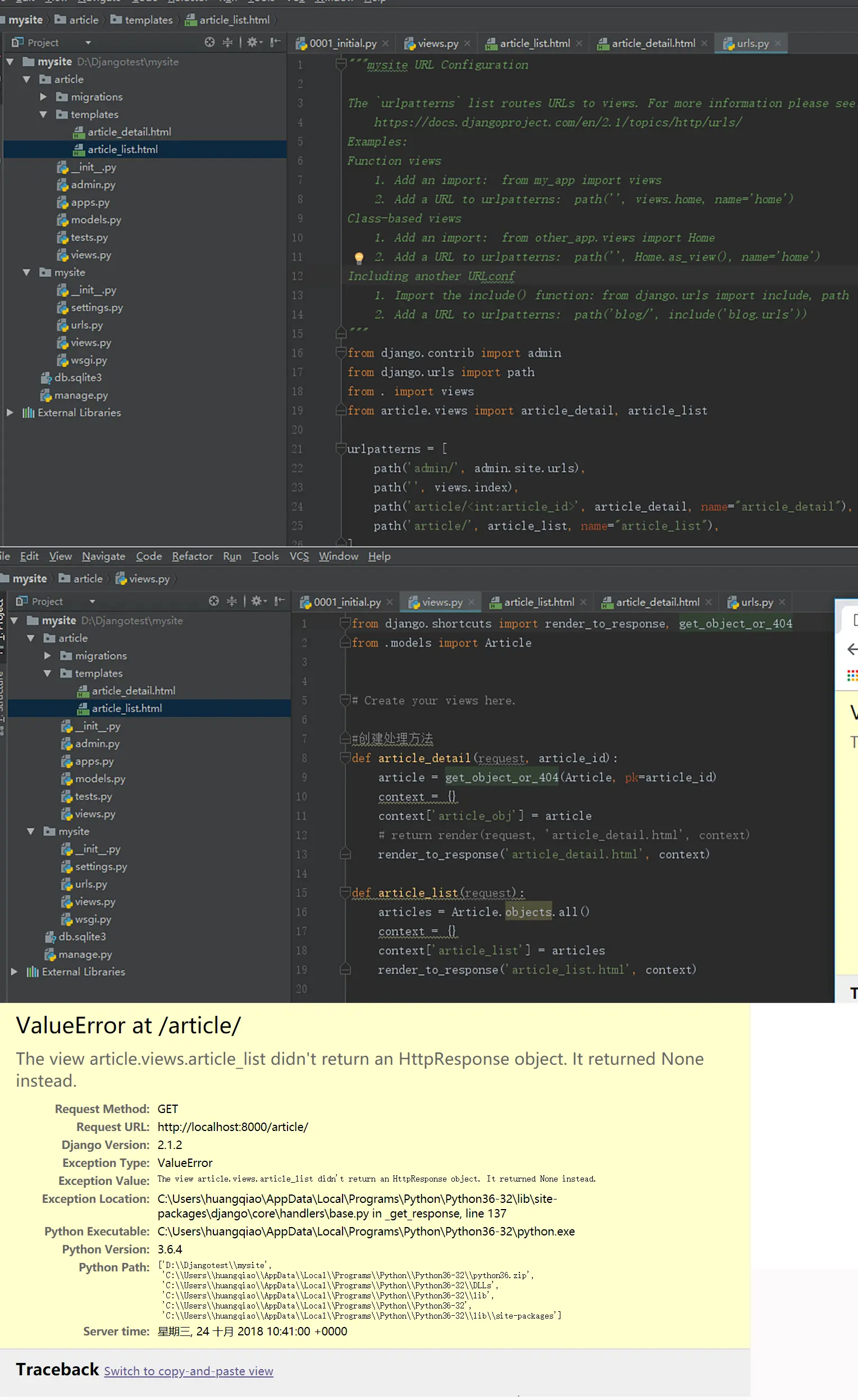858x1400 pixels.
Task: Click settings.py file icon in upper project tree
Action: coord(62,308)
